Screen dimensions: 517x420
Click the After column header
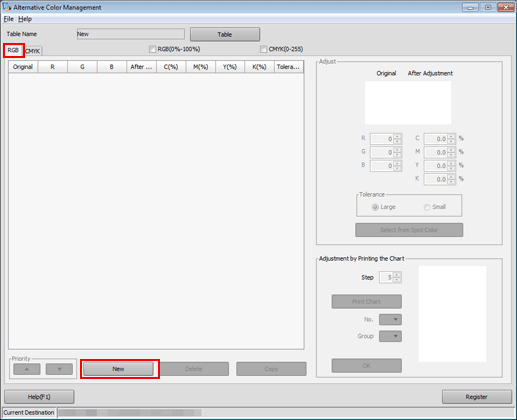coord(141,67)
